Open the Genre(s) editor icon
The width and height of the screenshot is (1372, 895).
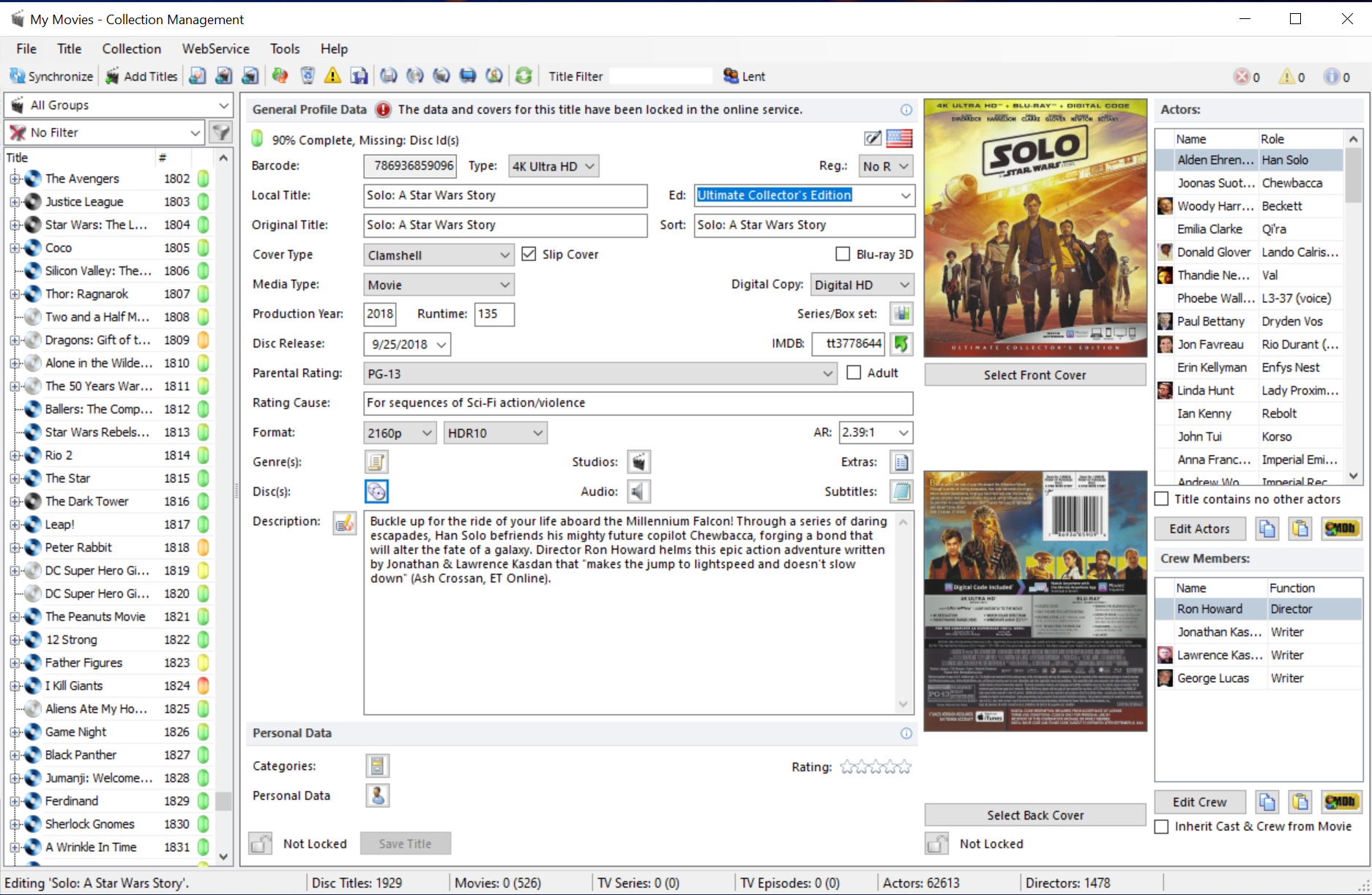[376, 462]
